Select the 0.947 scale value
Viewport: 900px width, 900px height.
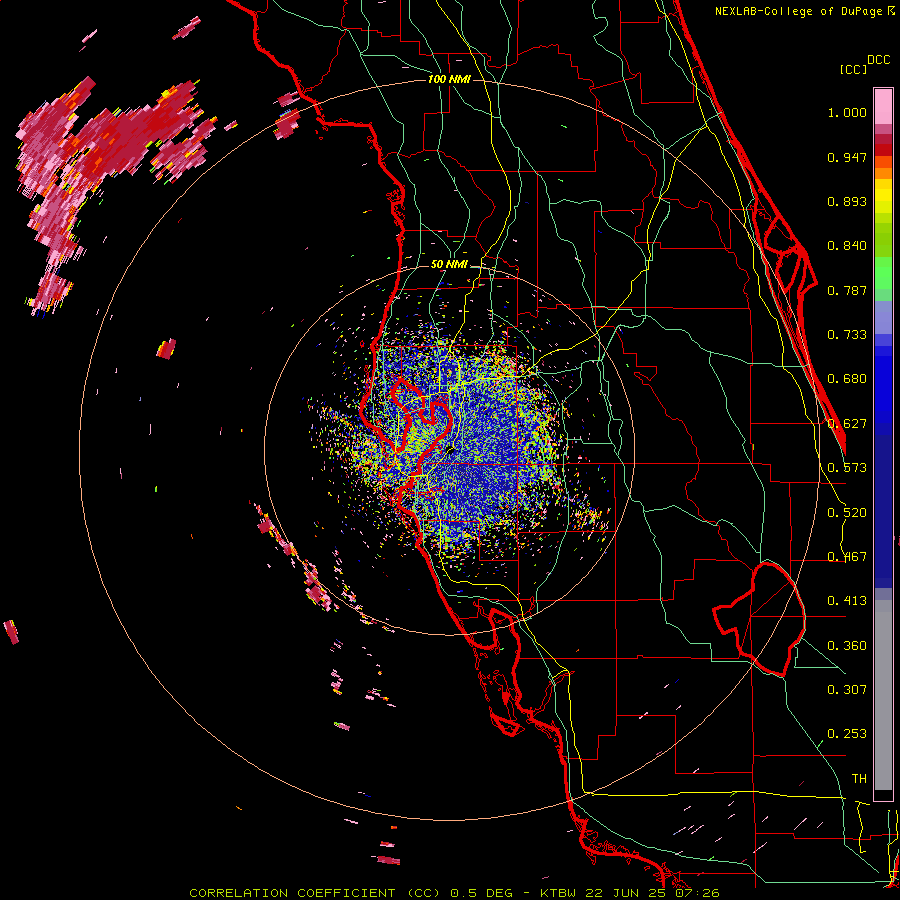pos(847,157)
